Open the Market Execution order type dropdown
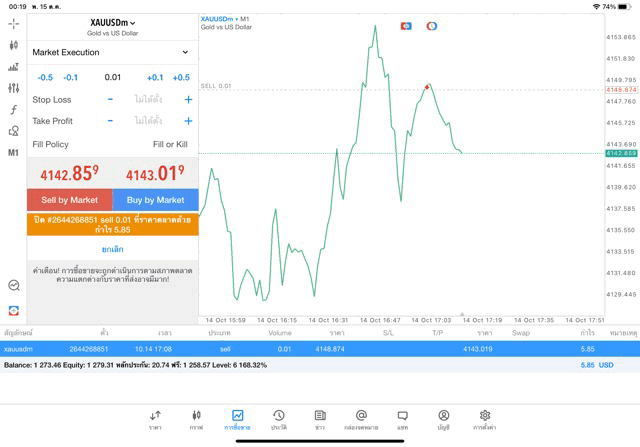Image resolution: width=640 pixels, height=447 pixels. [111, 52]
